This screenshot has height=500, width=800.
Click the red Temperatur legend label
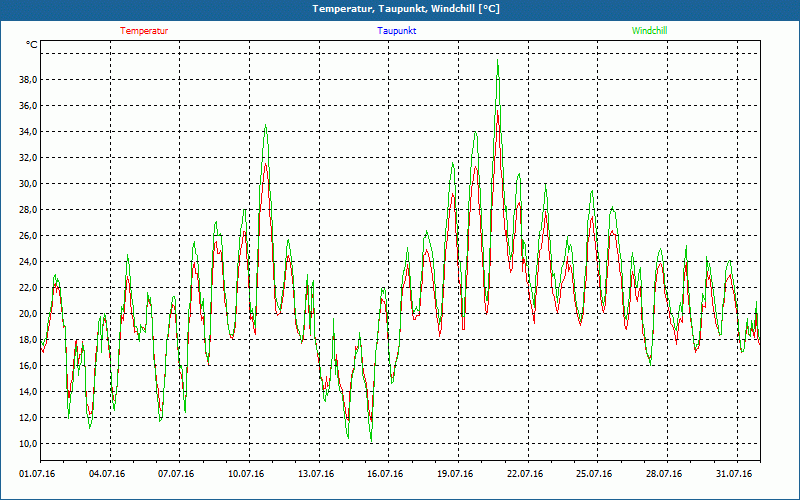(144, 31)
